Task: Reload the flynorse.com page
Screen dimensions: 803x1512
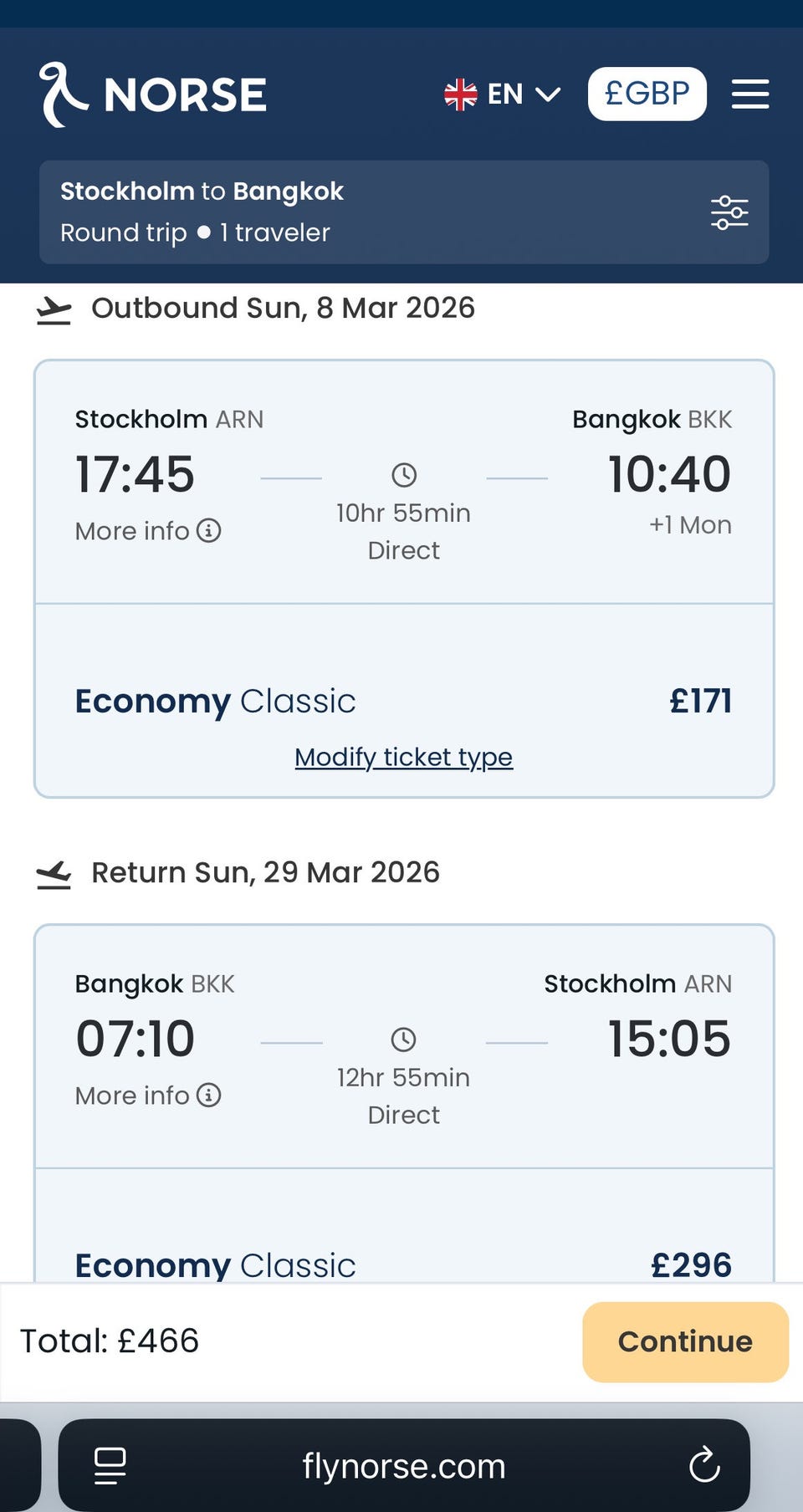Action: [704, 1465]
